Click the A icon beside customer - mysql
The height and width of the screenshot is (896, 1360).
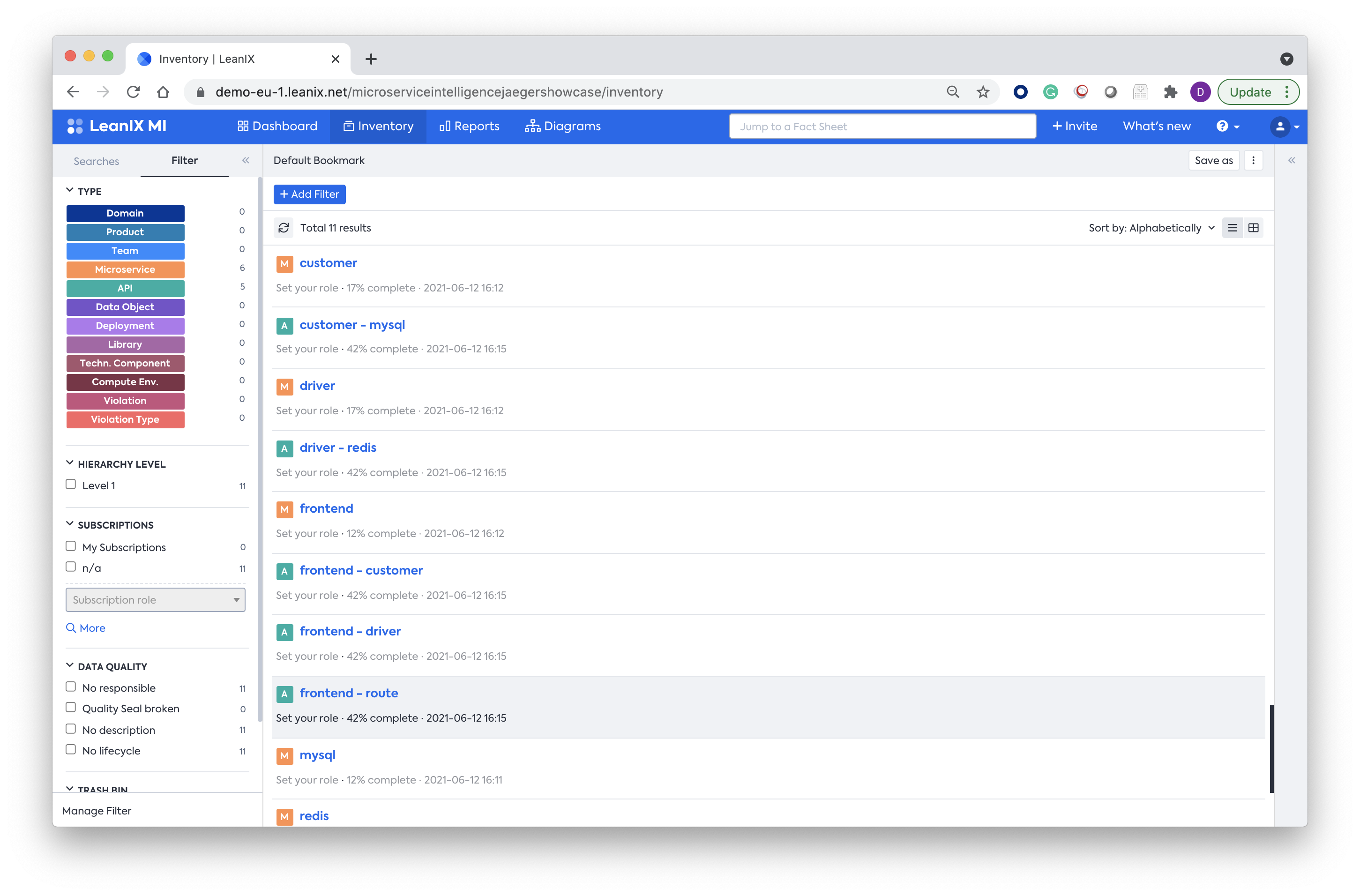284,326
